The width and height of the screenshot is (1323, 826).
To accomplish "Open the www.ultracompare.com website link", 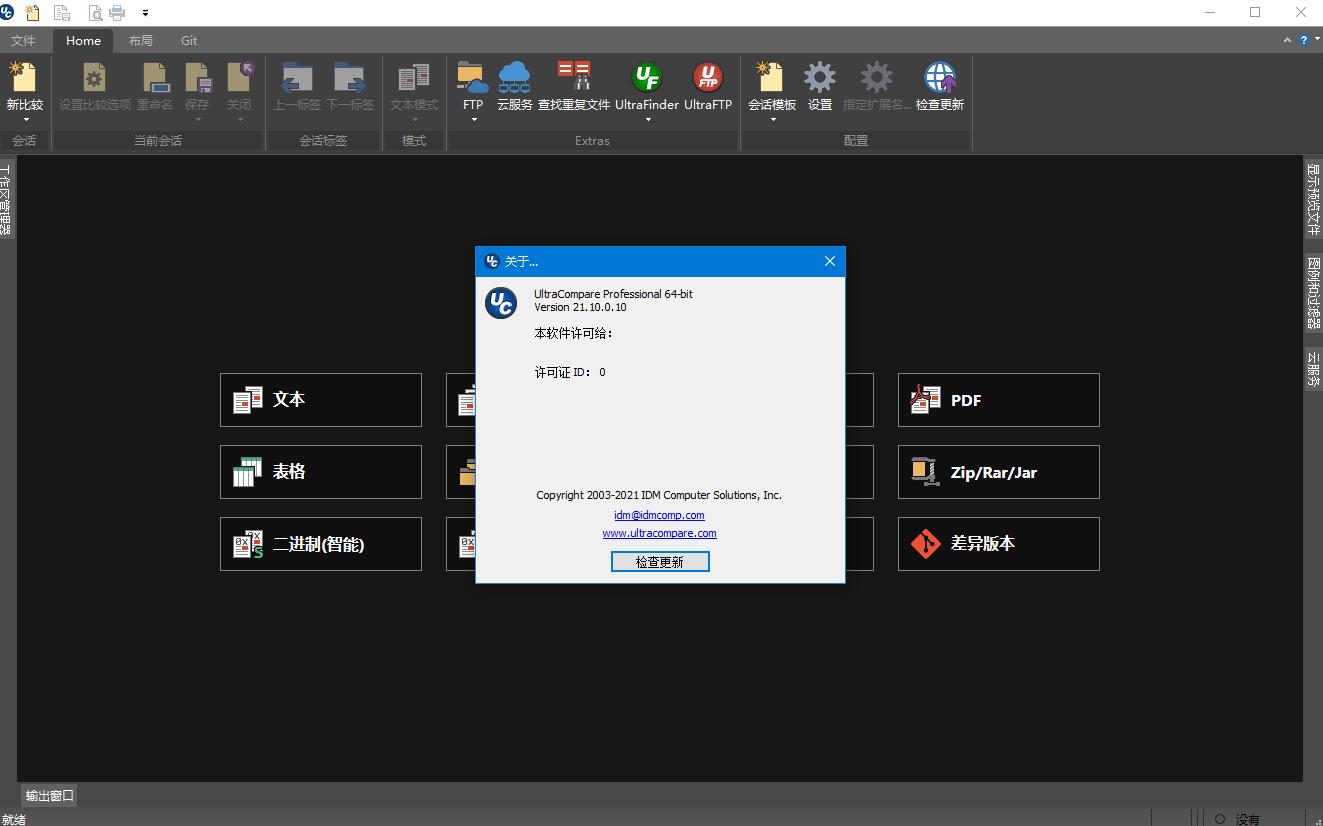I will pyautogui.click(x=659, y=533).
